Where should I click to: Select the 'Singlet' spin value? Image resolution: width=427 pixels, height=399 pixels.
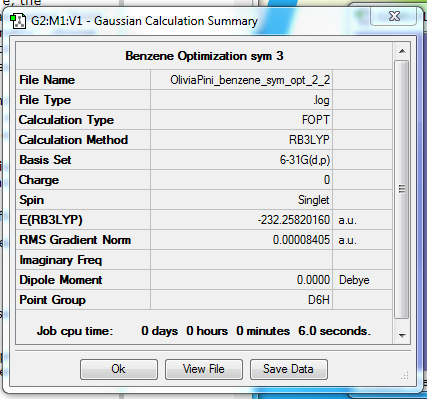(313, 200)
